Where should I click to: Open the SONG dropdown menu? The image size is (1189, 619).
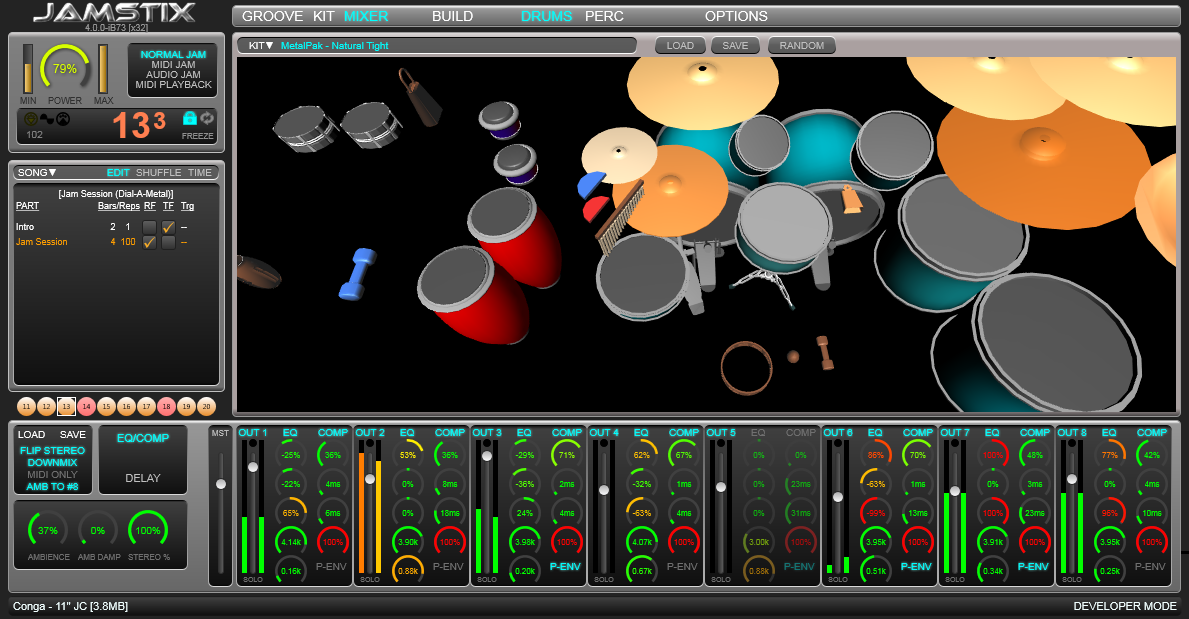point(37,172)
